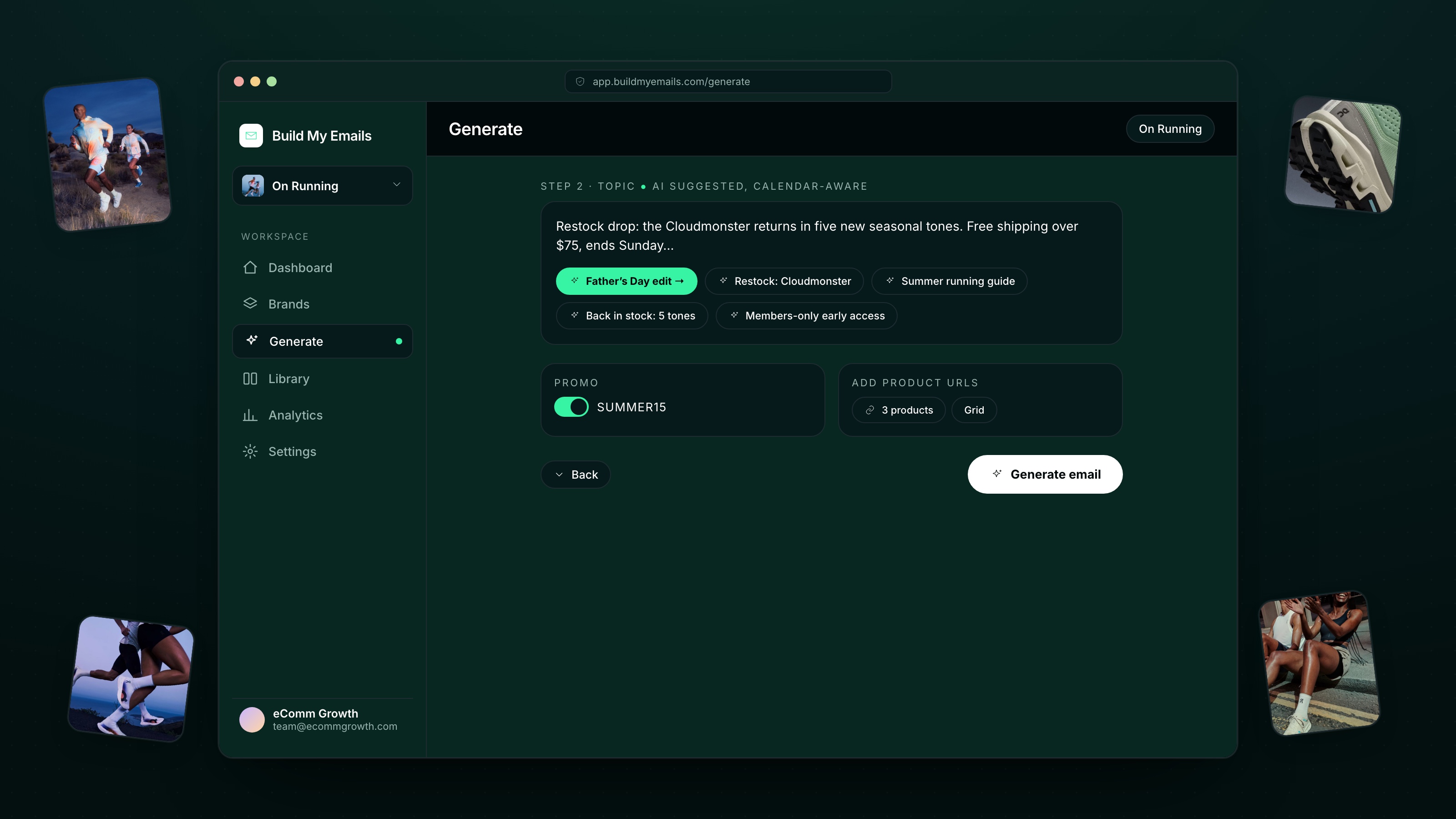This screenshot has width=1456, height=819.
Task: Click the address bar showing app.buildmyemails.com/generate
Action: pyautogui.click(x=728, y=81)
